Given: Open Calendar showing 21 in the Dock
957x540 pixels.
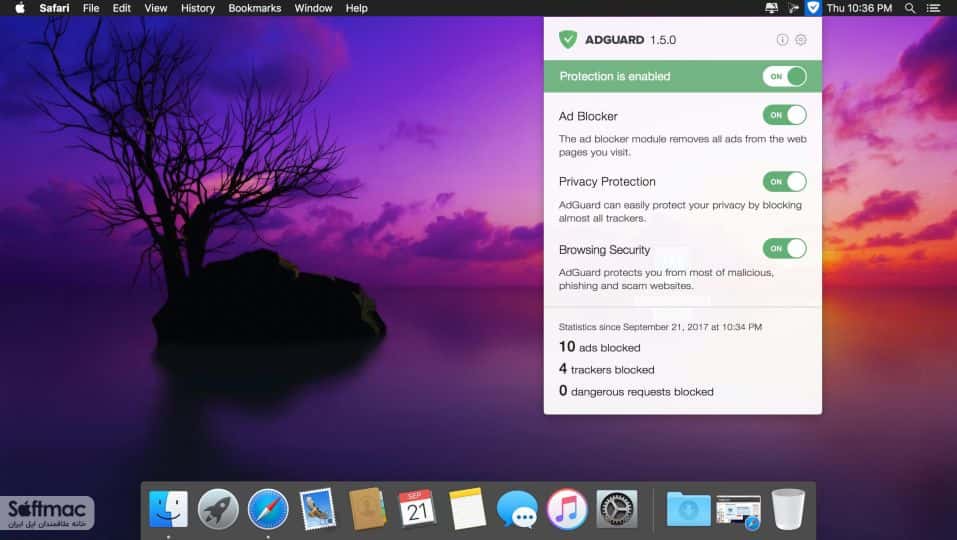Looking at the screenshot, I should [417, 508].
